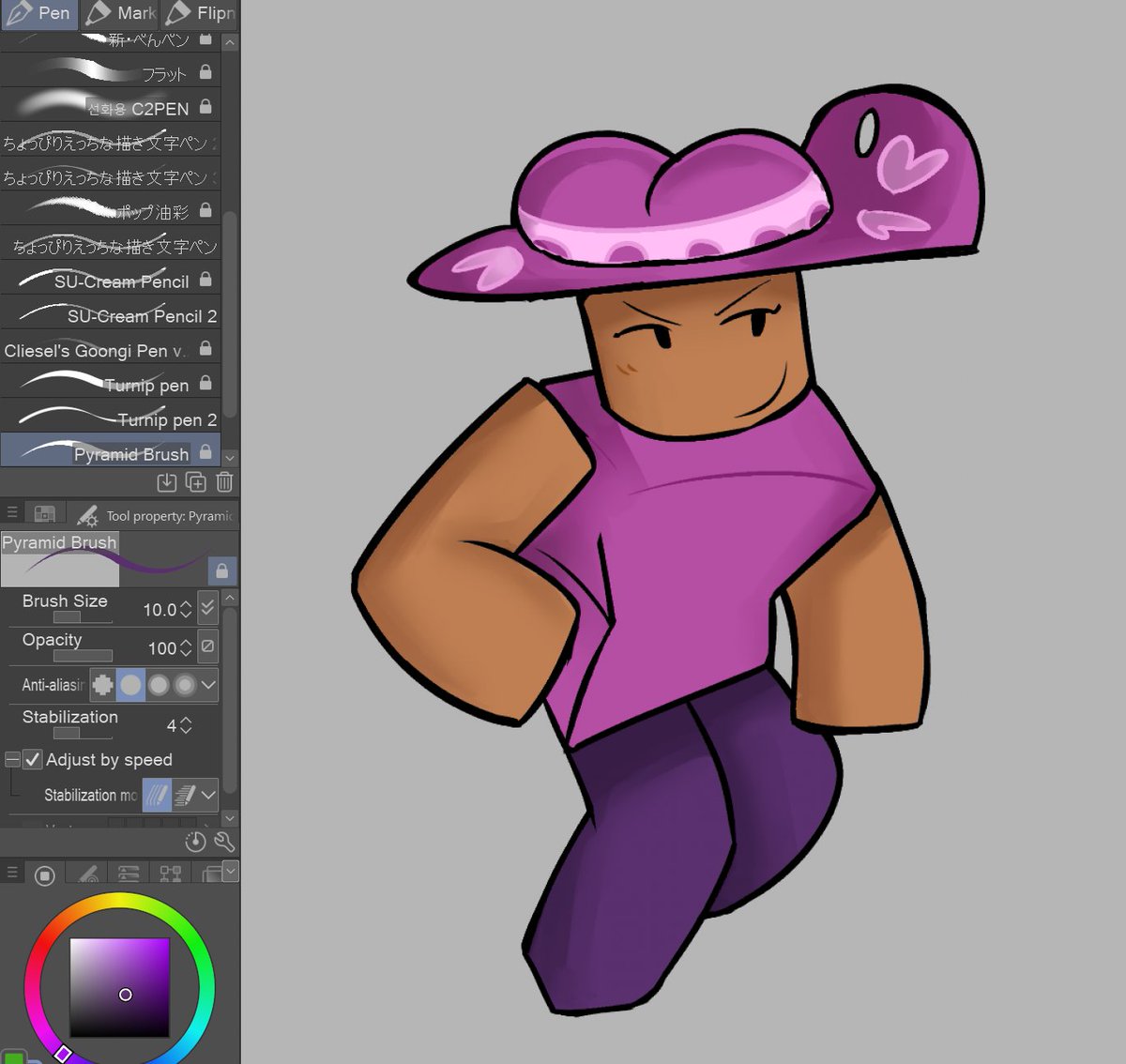Expand the Anti-aliasing dropdown arrow
1126x1064 pixels.
pyautogui.click(x=208, y=685)
